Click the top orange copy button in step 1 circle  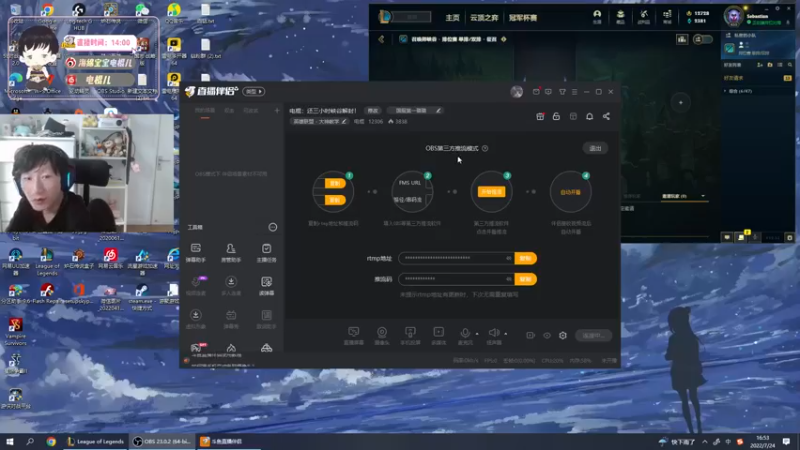(x=335, y=183)
